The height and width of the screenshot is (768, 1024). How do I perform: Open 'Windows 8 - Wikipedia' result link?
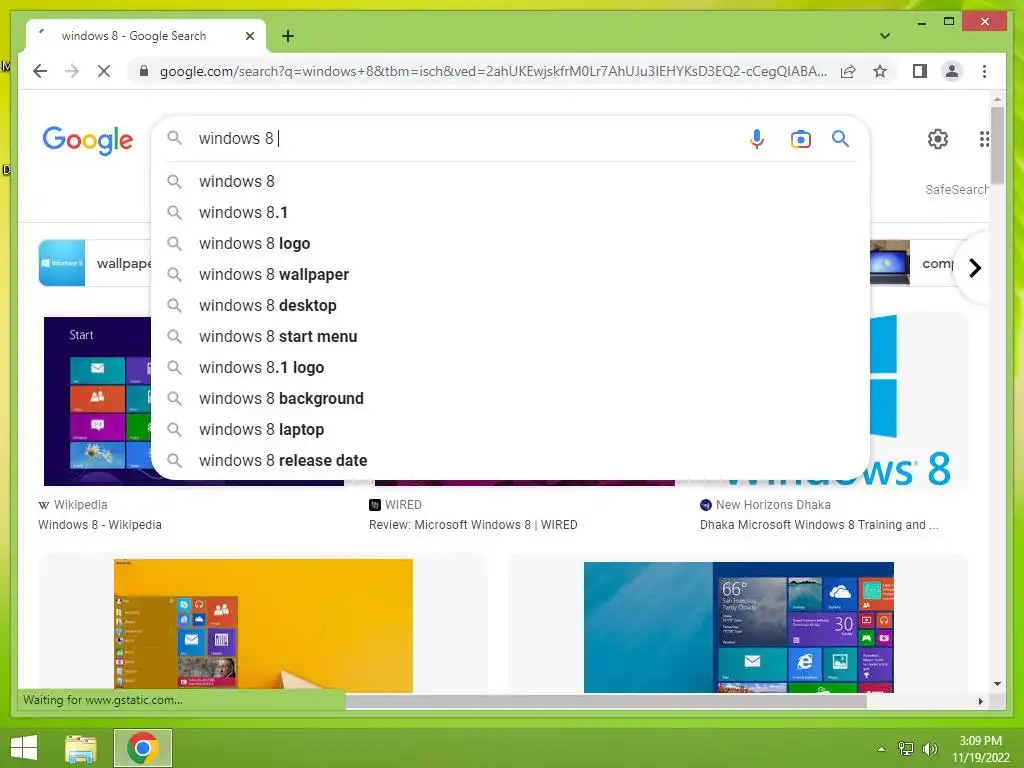(100, 524)
